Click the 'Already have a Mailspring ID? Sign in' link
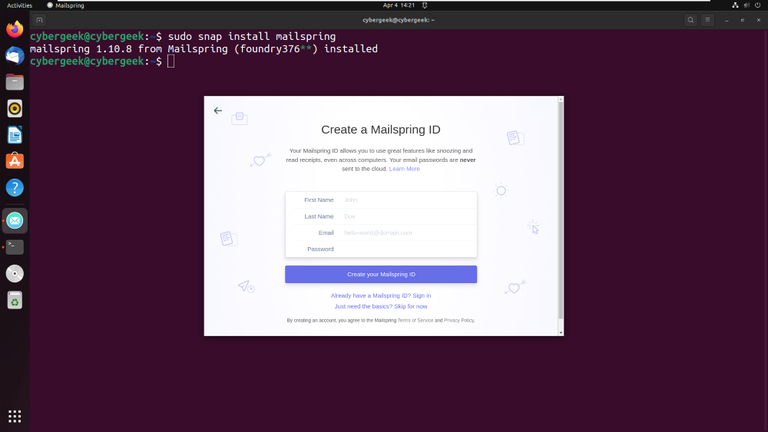Viewport: 768px width, 432px height. (x=381, y=295)
